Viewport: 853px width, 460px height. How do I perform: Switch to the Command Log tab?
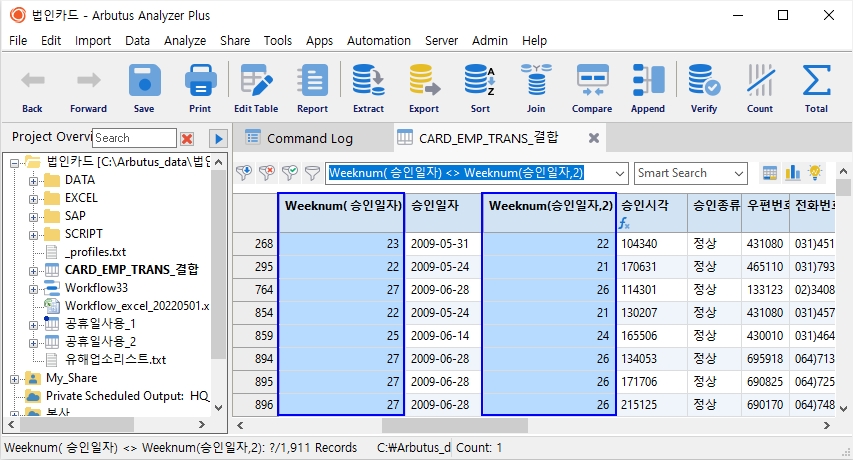[310, 139]
